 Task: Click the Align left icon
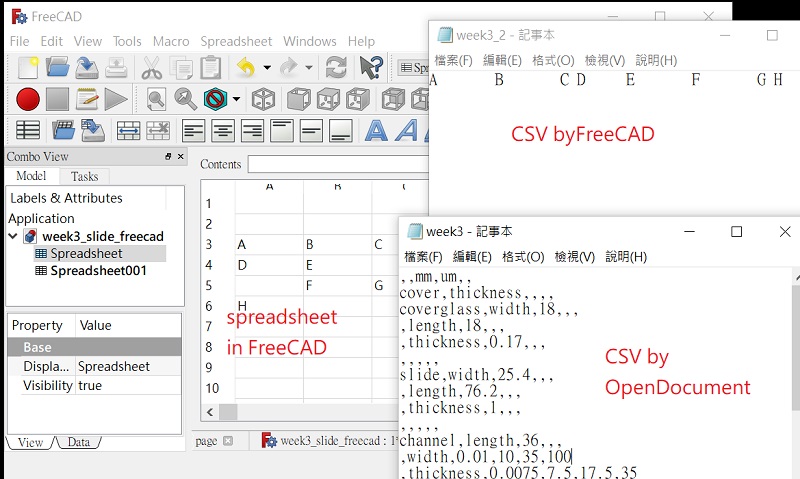193,131
